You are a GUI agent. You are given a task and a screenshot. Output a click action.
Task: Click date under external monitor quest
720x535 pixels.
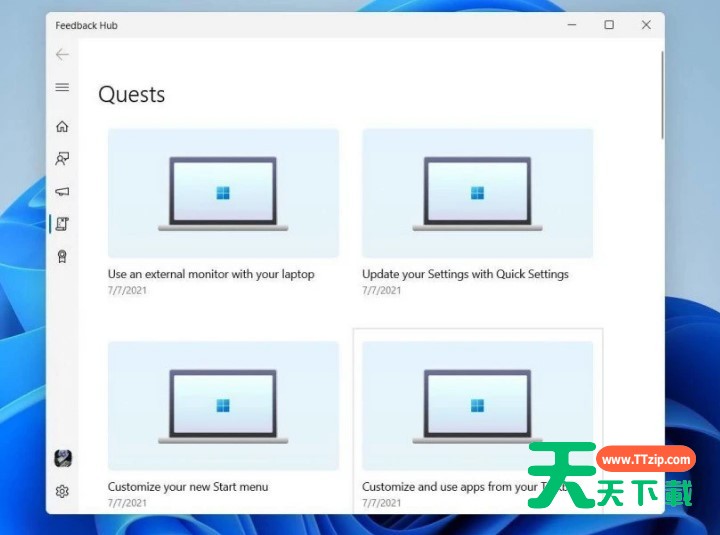(x=127, y=290)
